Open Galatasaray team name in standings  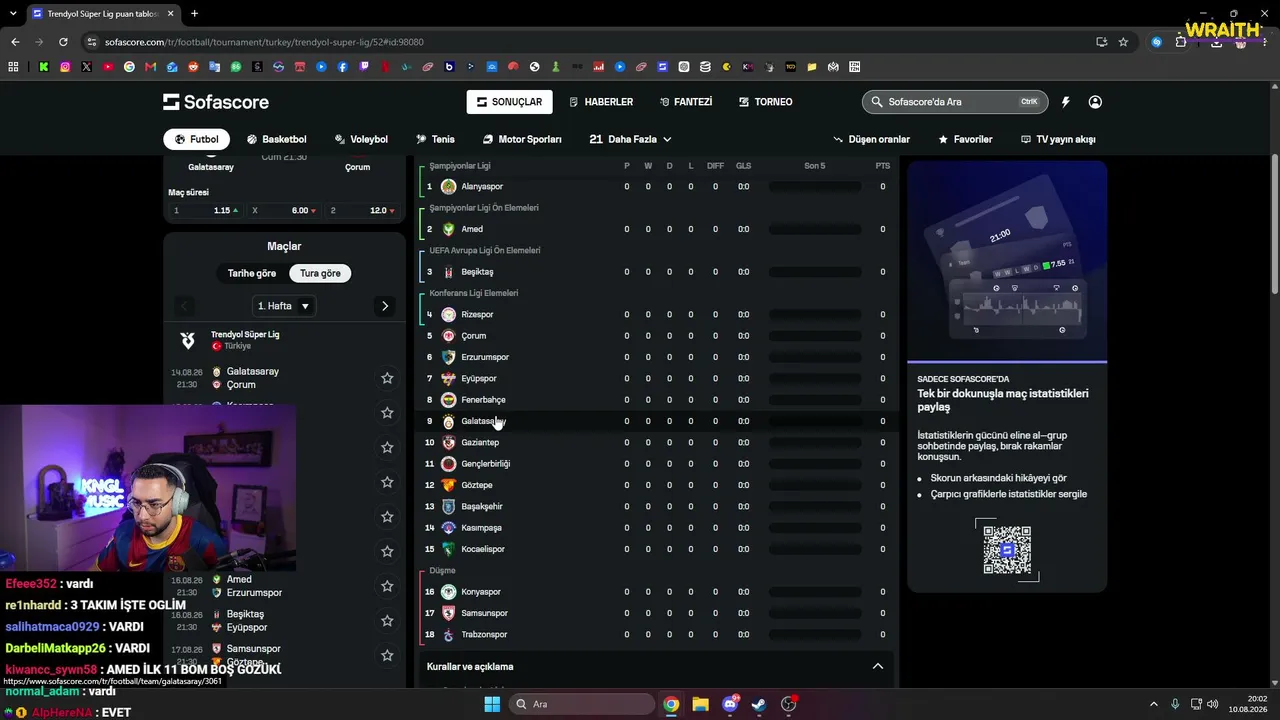click(x=484, y=421)
